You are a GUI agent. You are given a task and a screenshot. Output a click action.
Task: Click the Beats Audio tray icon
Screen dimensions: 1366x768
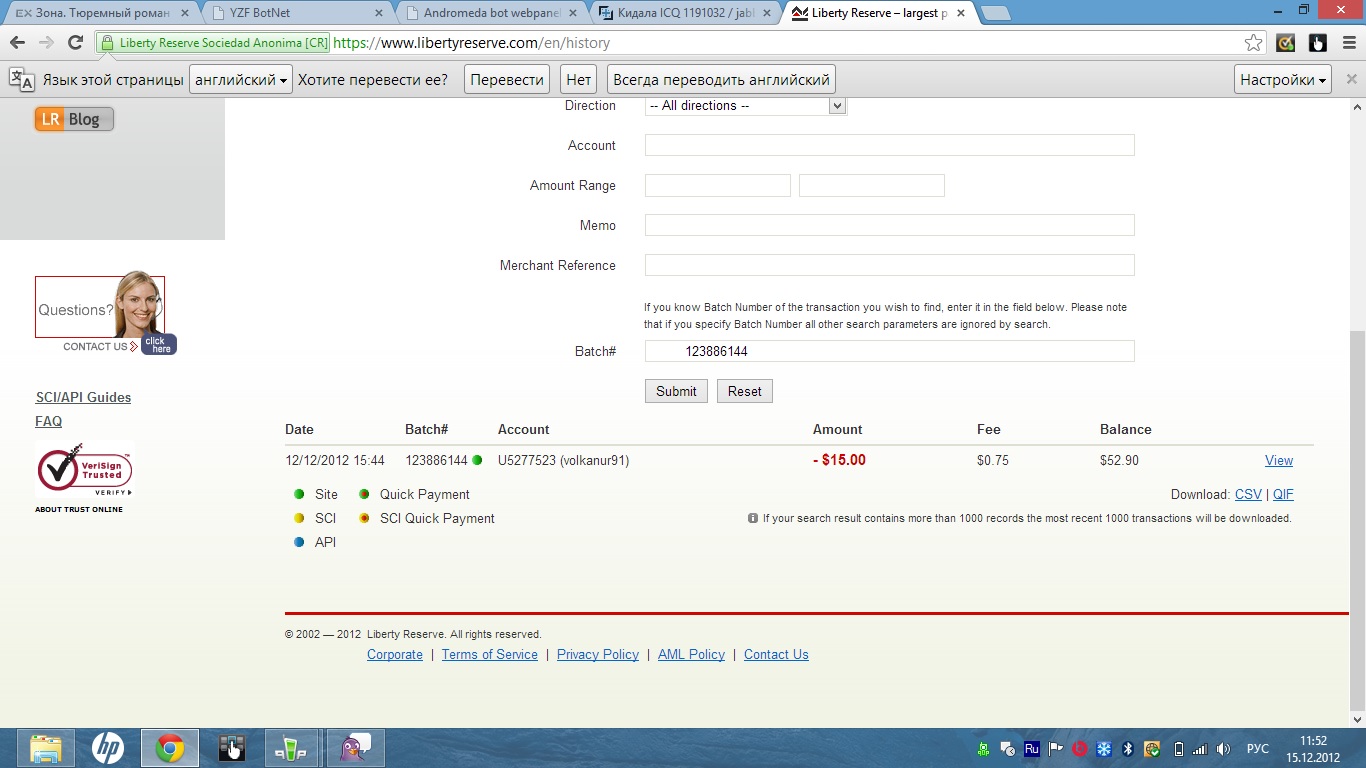(1080, 749)
